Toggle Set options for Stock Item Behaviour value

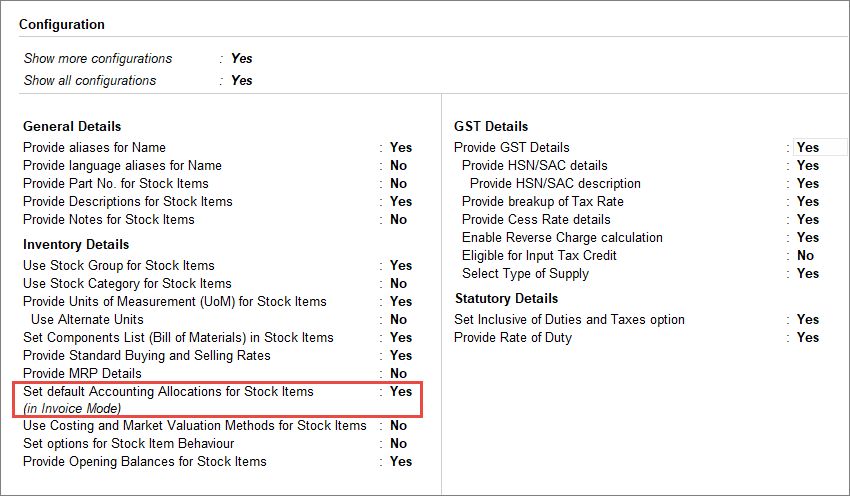[398, 443]
